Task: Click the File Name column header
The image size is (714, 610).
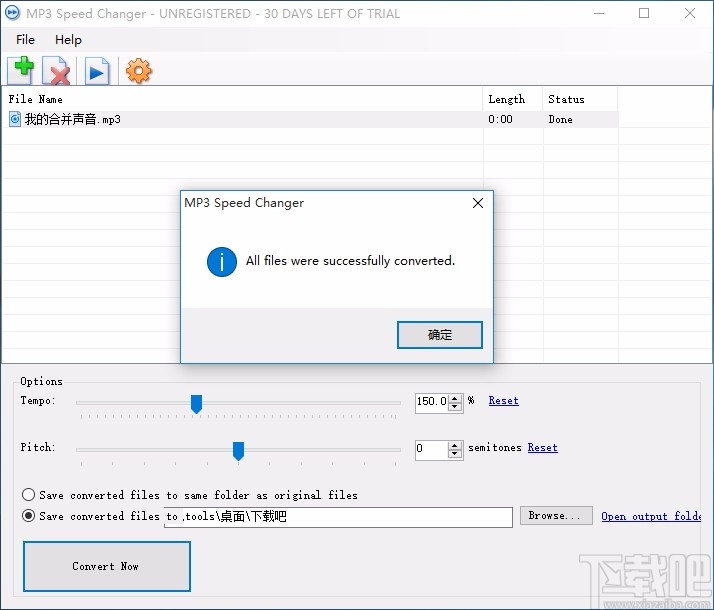Action: click(x=244, y=99)
